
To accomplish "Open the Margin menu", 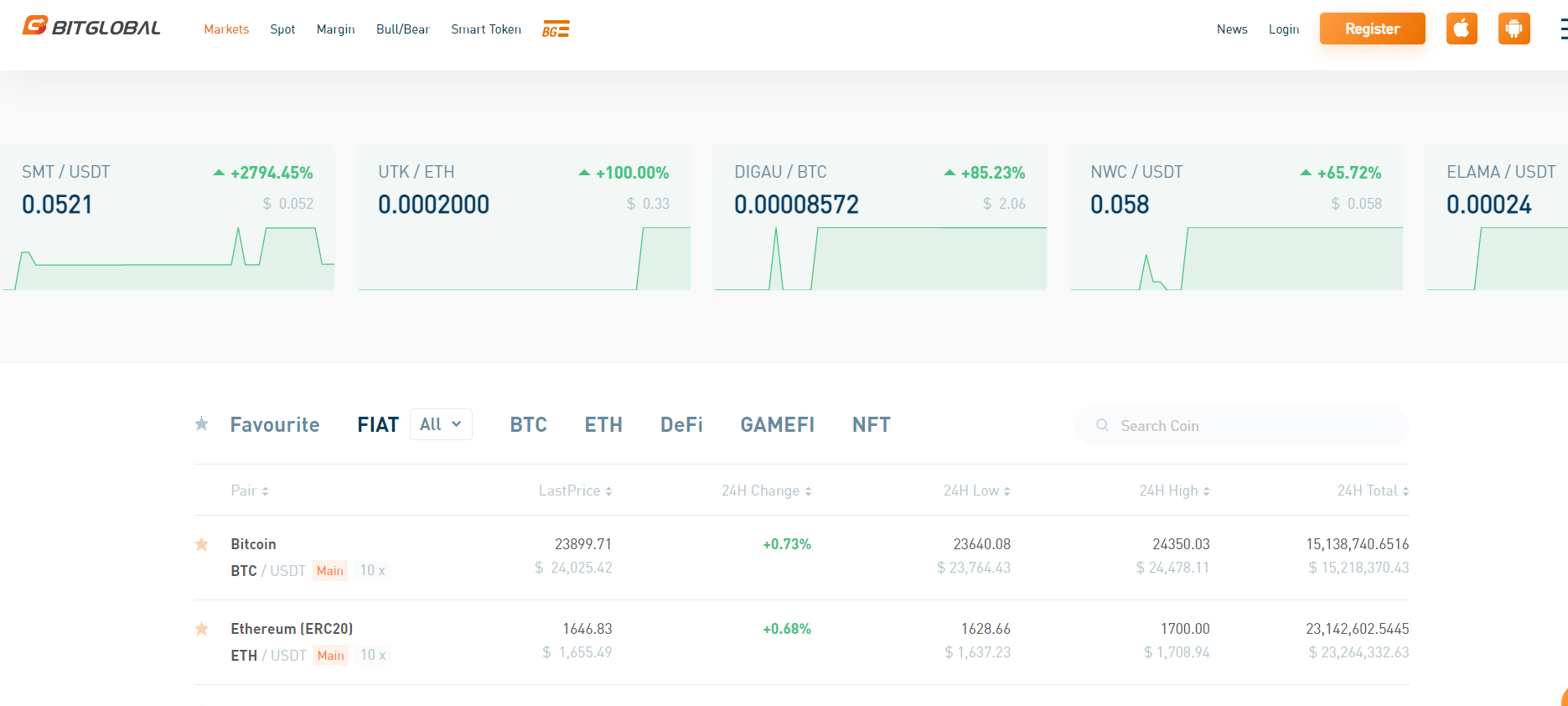I will click(x=335, y=29).
